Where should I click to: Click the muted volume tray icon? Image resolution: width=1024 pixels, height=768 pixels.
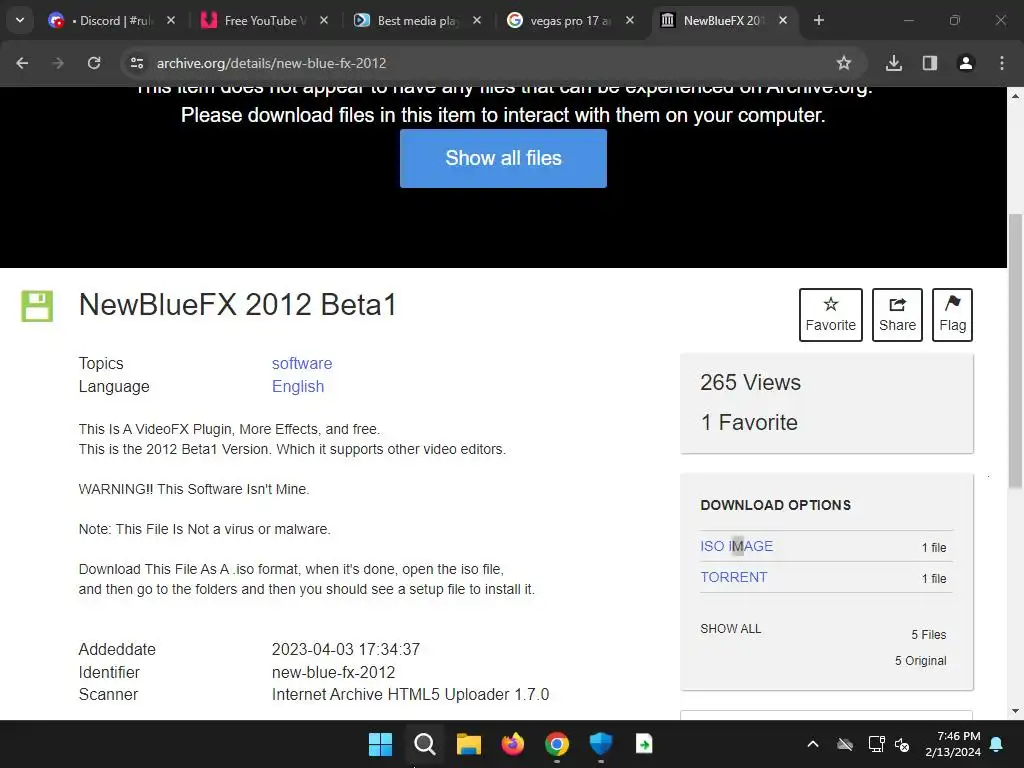click(902, 744)
